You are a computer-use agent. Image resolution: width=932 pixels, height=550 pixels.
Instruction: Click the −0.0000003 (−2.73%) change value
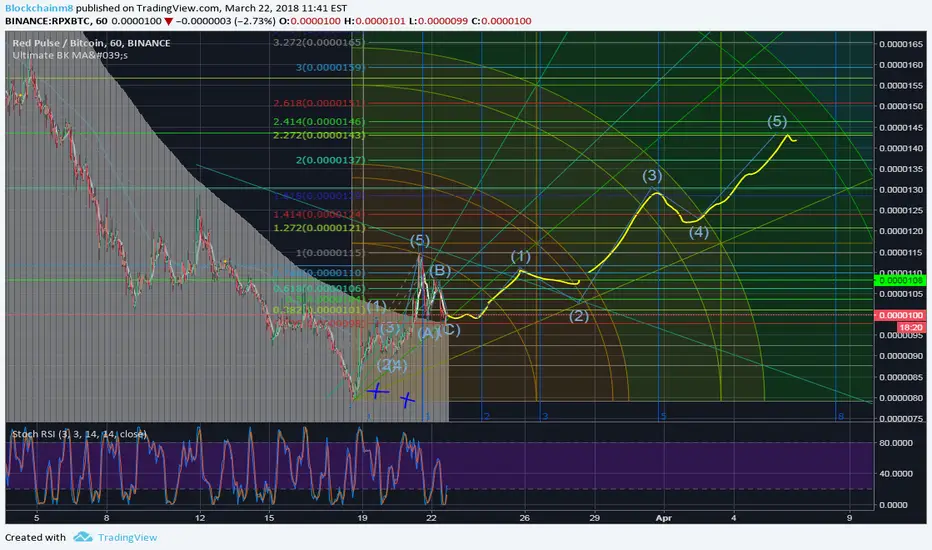click(x=225, y=21)
